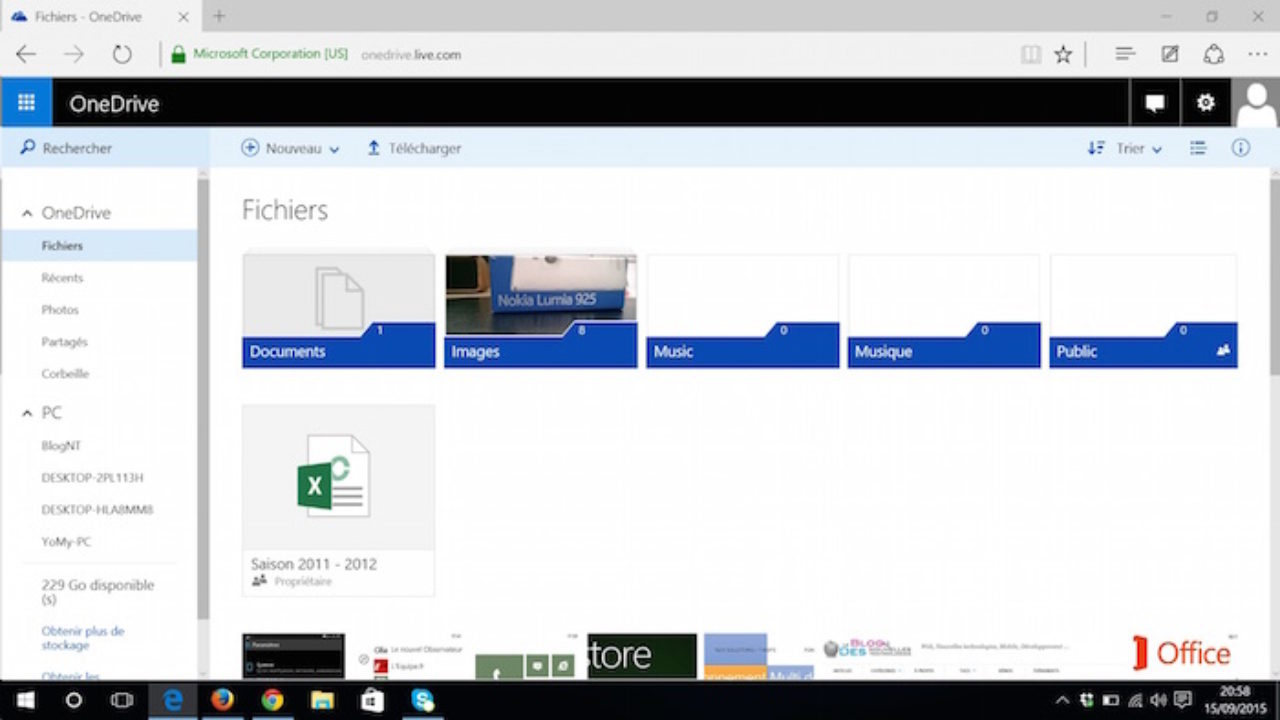Click the Télécharger upload button
Image resolution: width=1280 pixels, height=720 pixels.
(414, 148)
